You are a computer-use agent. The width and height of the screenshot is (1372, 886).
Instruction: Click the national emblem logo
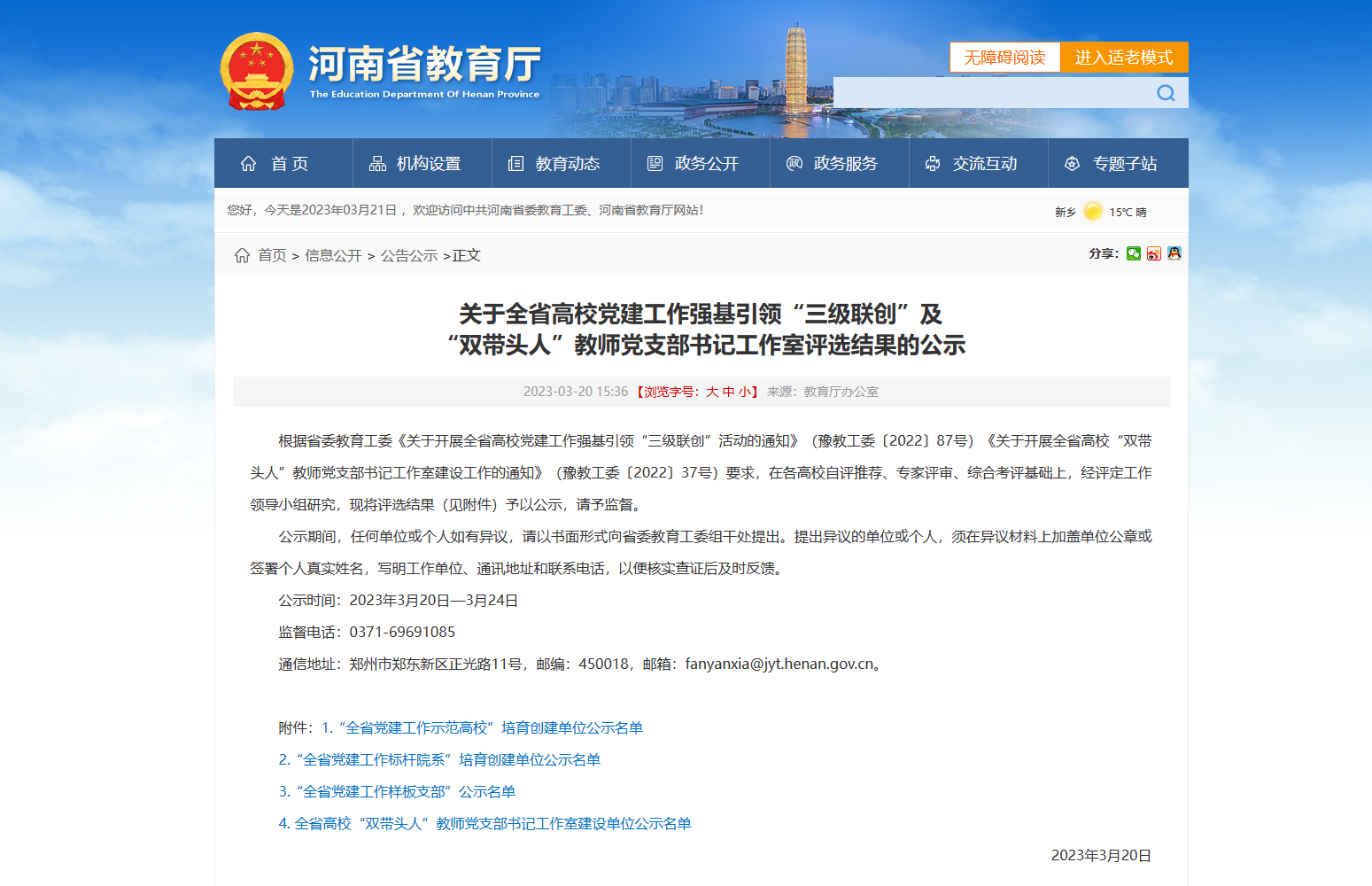click(256, 71)
